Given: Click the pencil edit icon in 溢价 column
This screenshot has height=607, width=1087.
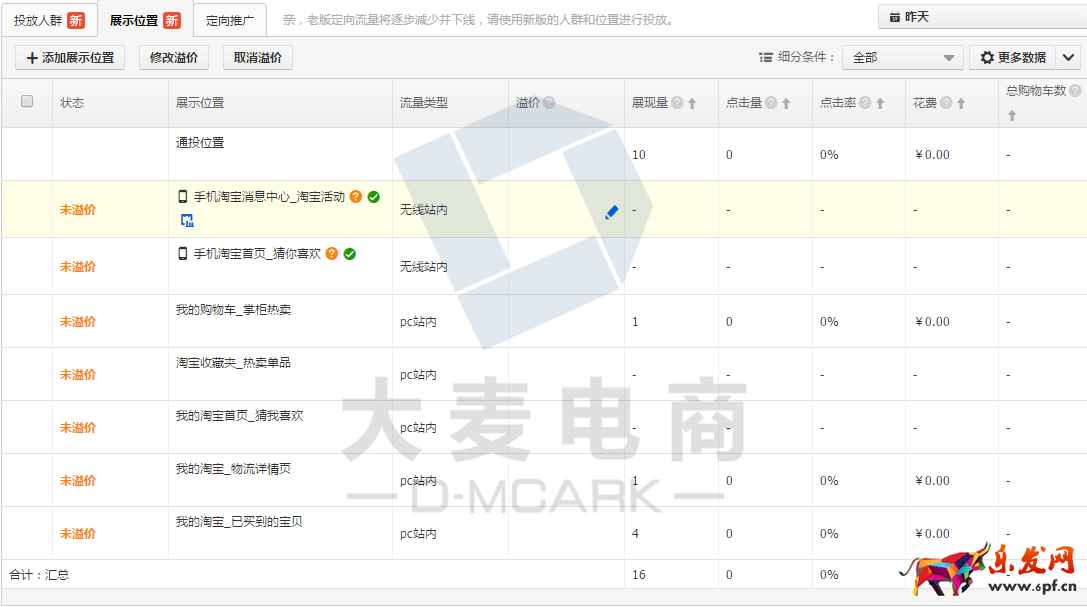Looking at the screenshot, I should (611, 212).
